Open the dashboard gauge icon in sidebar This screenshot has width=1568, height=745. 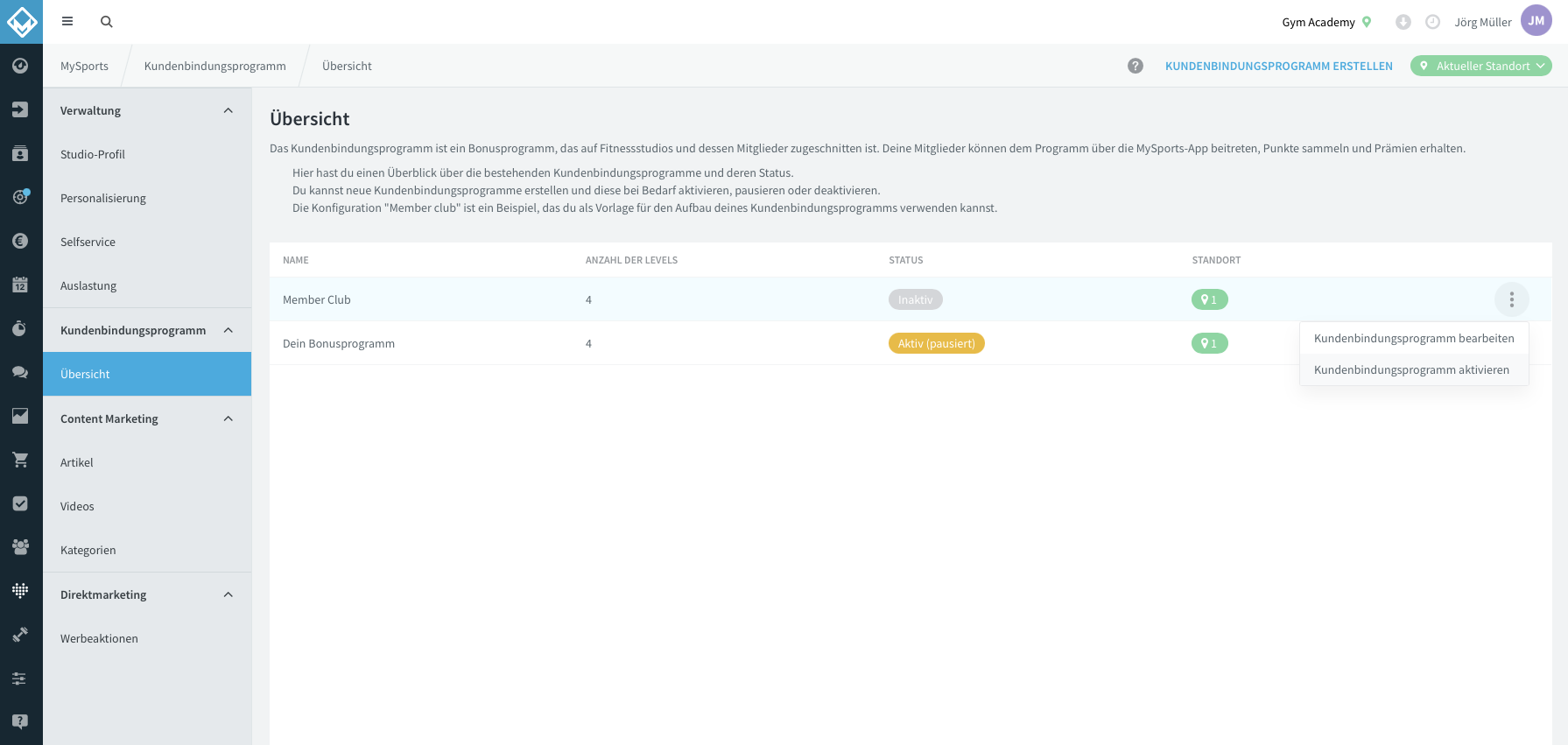point(20,66)
